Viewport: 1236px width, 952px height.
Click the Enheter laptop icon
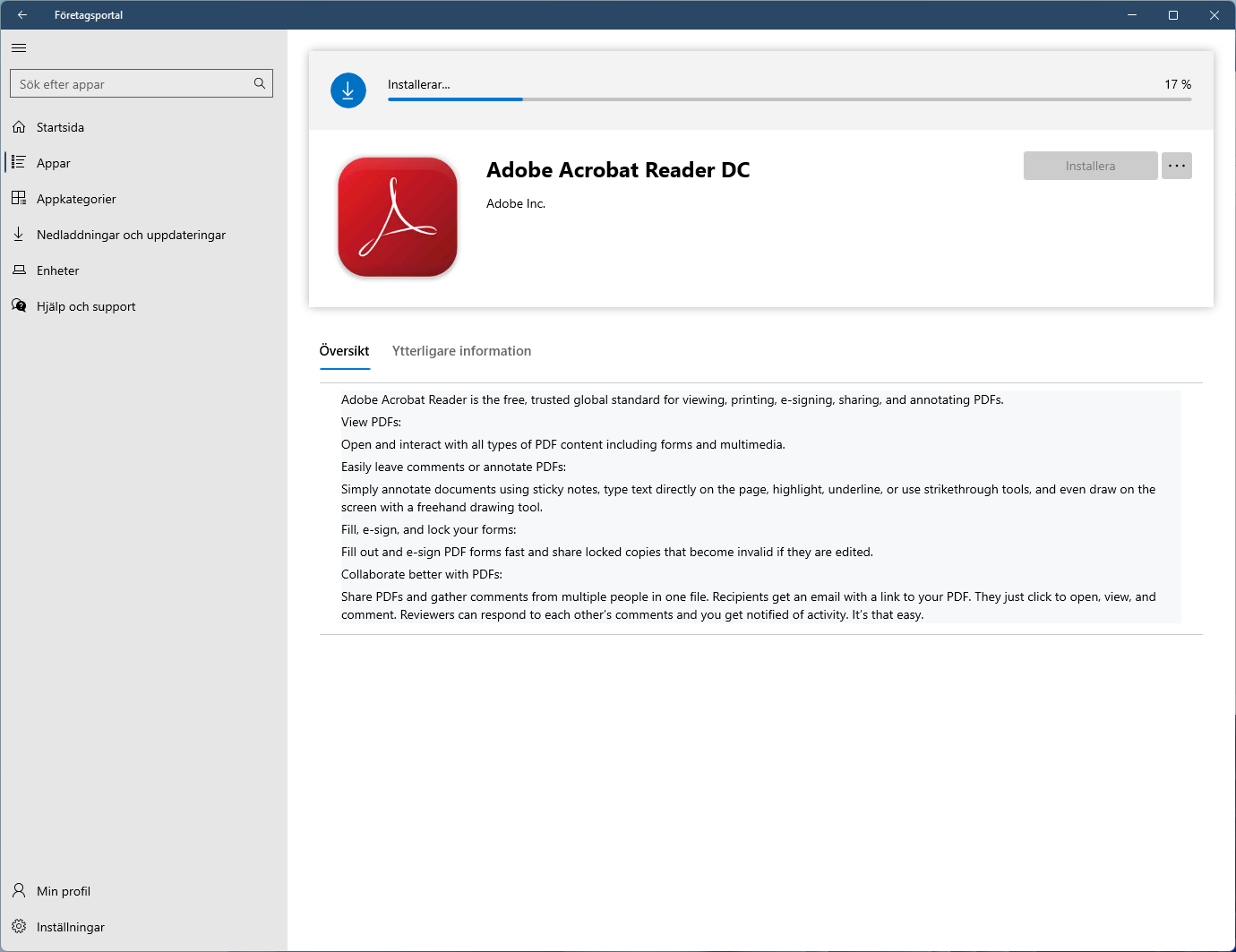[x=19, y=270]
